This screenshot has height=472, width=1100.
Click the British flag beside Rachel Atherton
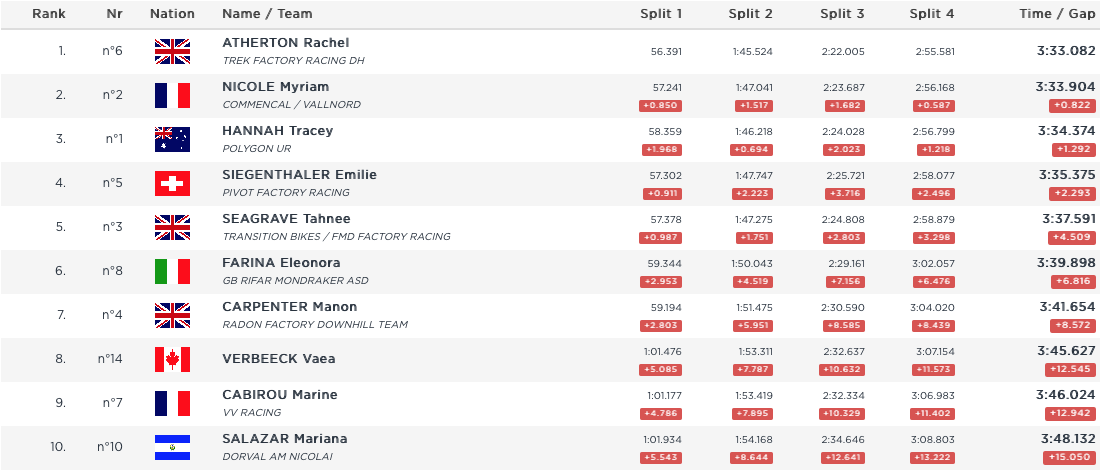click(172, 51)
